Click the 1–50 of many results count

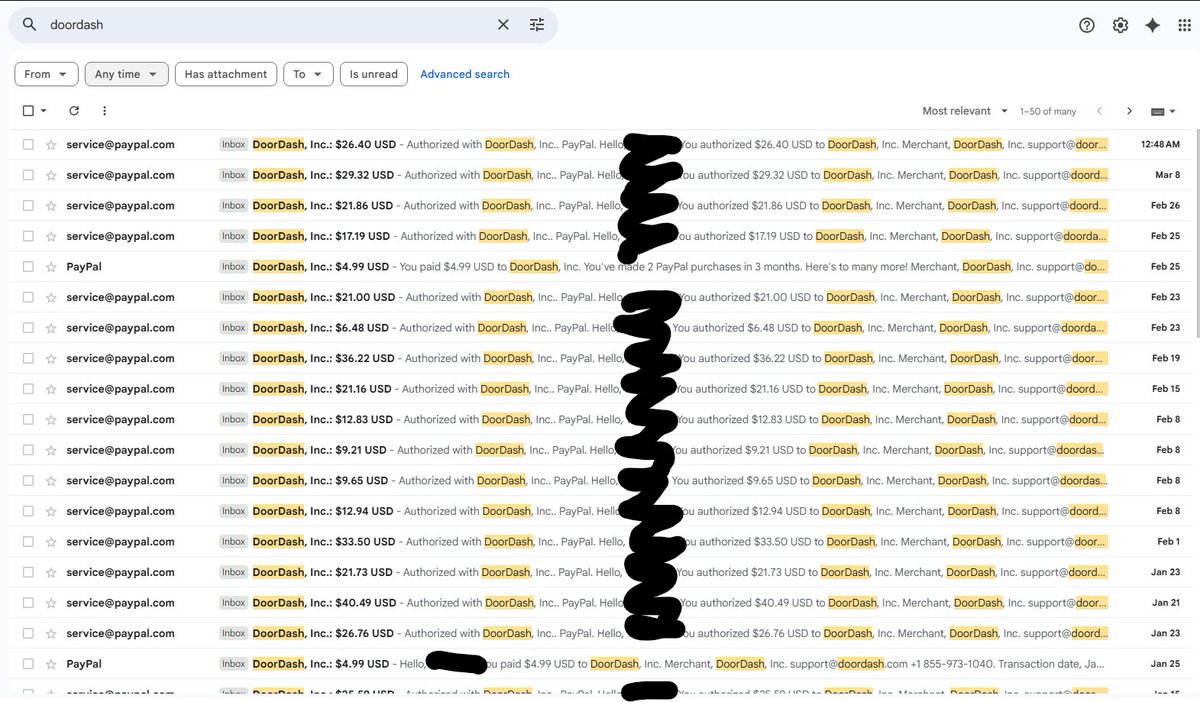point(1048,111)
